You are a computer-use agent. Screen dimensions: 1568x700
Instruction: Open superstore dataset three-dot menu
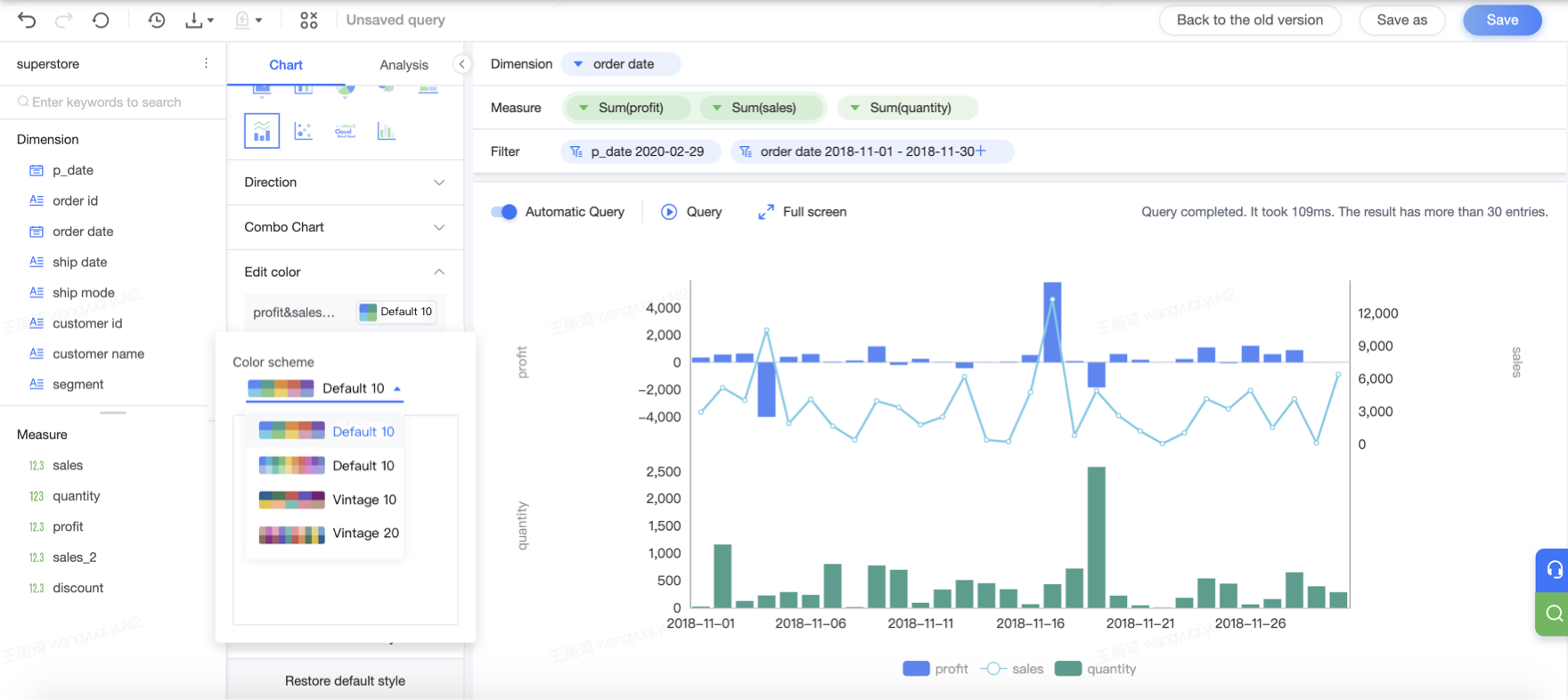pos(206,63)
